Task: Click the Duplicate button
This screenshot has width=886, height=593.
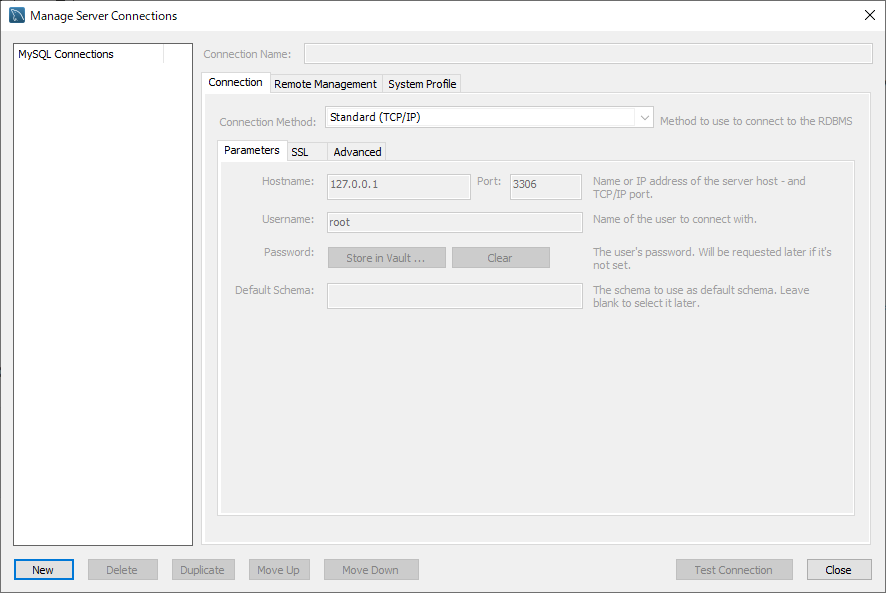Action: point(203,570)
